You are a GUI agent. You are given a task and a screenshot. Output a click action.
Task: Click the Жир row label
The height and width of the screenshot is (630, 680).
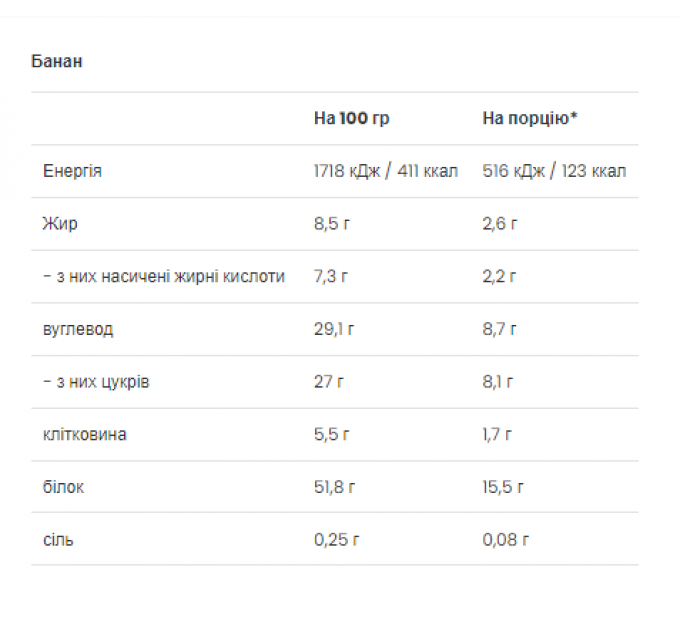[60, 224]
